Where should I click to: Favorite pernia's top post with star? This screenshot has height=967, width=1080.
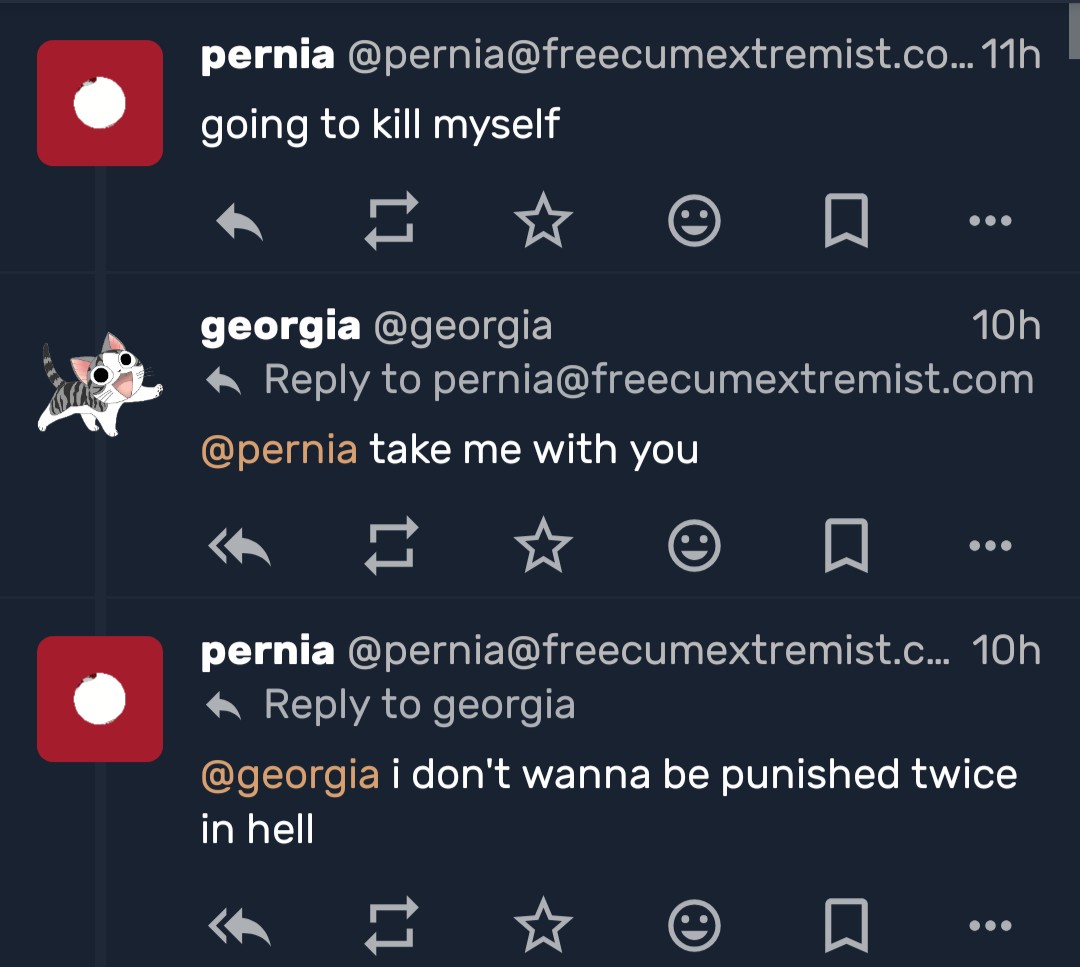[543, 221]
